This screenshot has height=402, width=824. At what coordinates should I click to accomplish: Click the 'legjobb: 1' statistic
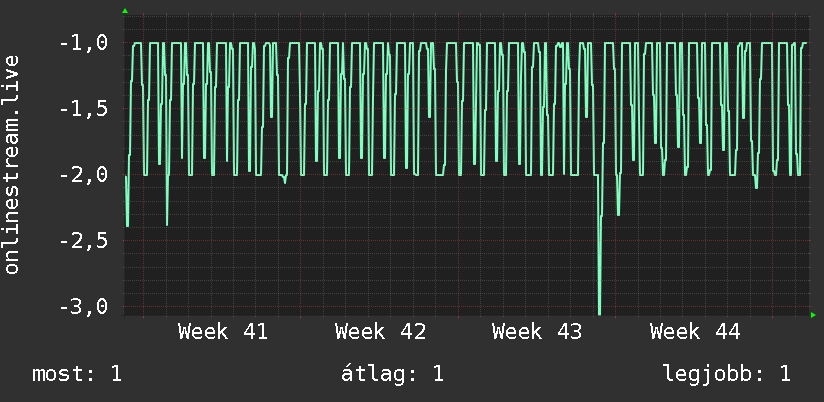(x=727, y=374)
